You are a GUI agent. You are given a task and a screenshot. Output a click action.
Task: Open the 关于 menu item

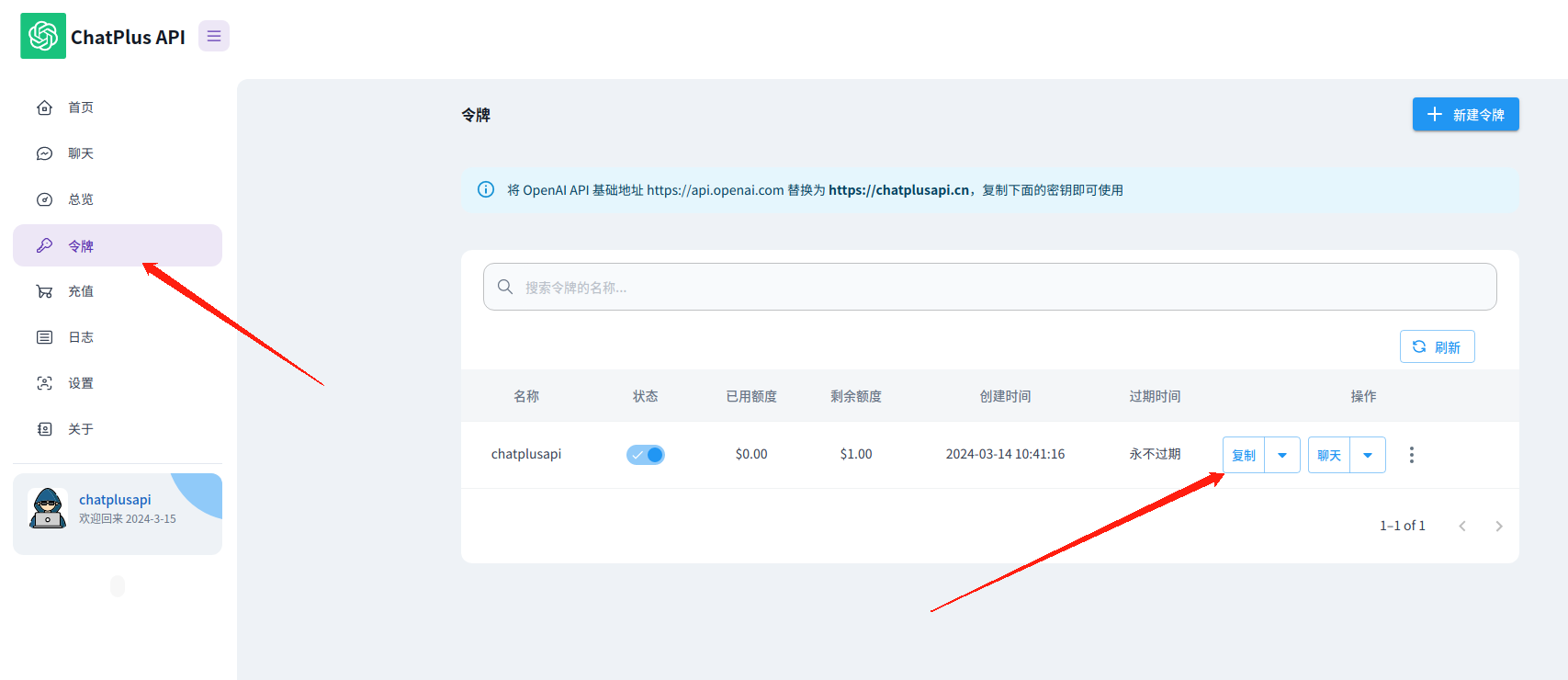pos(118,429)
